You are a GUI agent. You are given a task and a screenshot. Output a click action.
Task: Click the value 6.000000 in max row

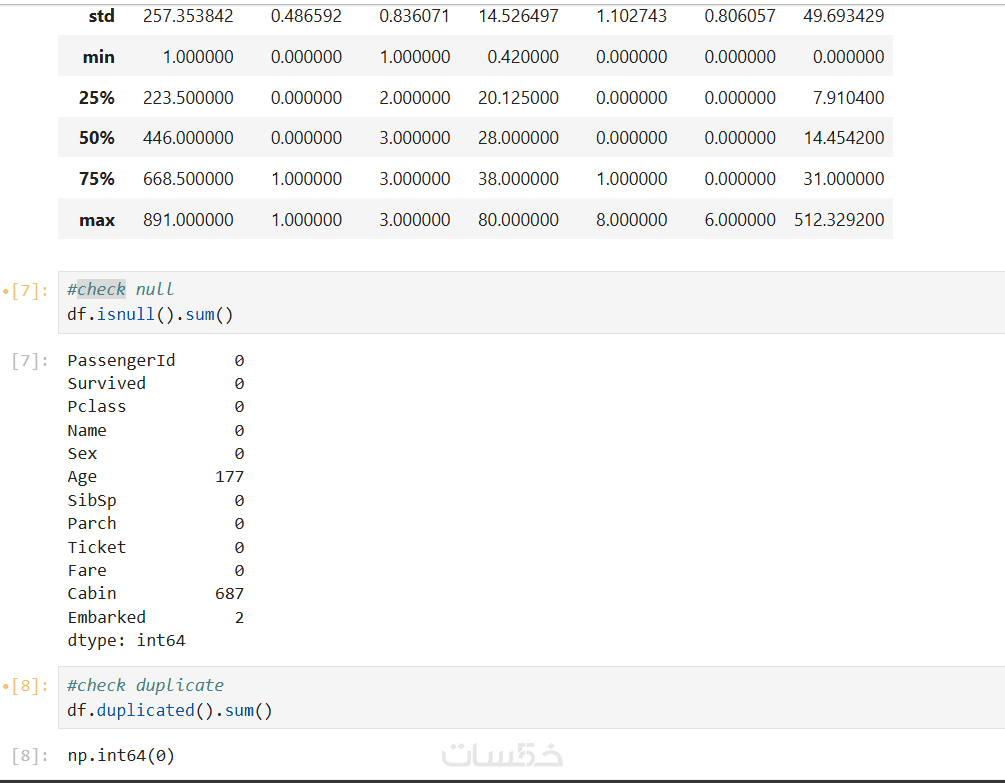pyautogui.click(x=740, y=220)
